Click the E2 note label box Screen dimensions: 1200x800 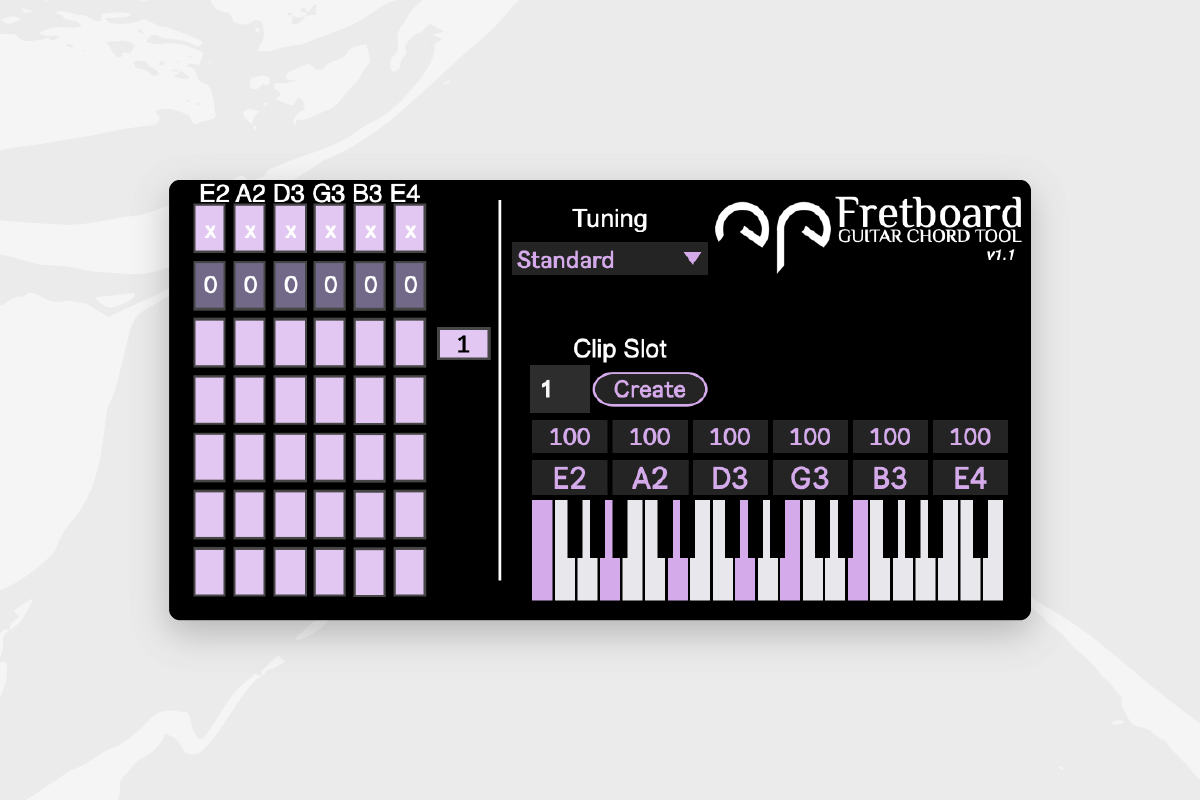point(570,478)
